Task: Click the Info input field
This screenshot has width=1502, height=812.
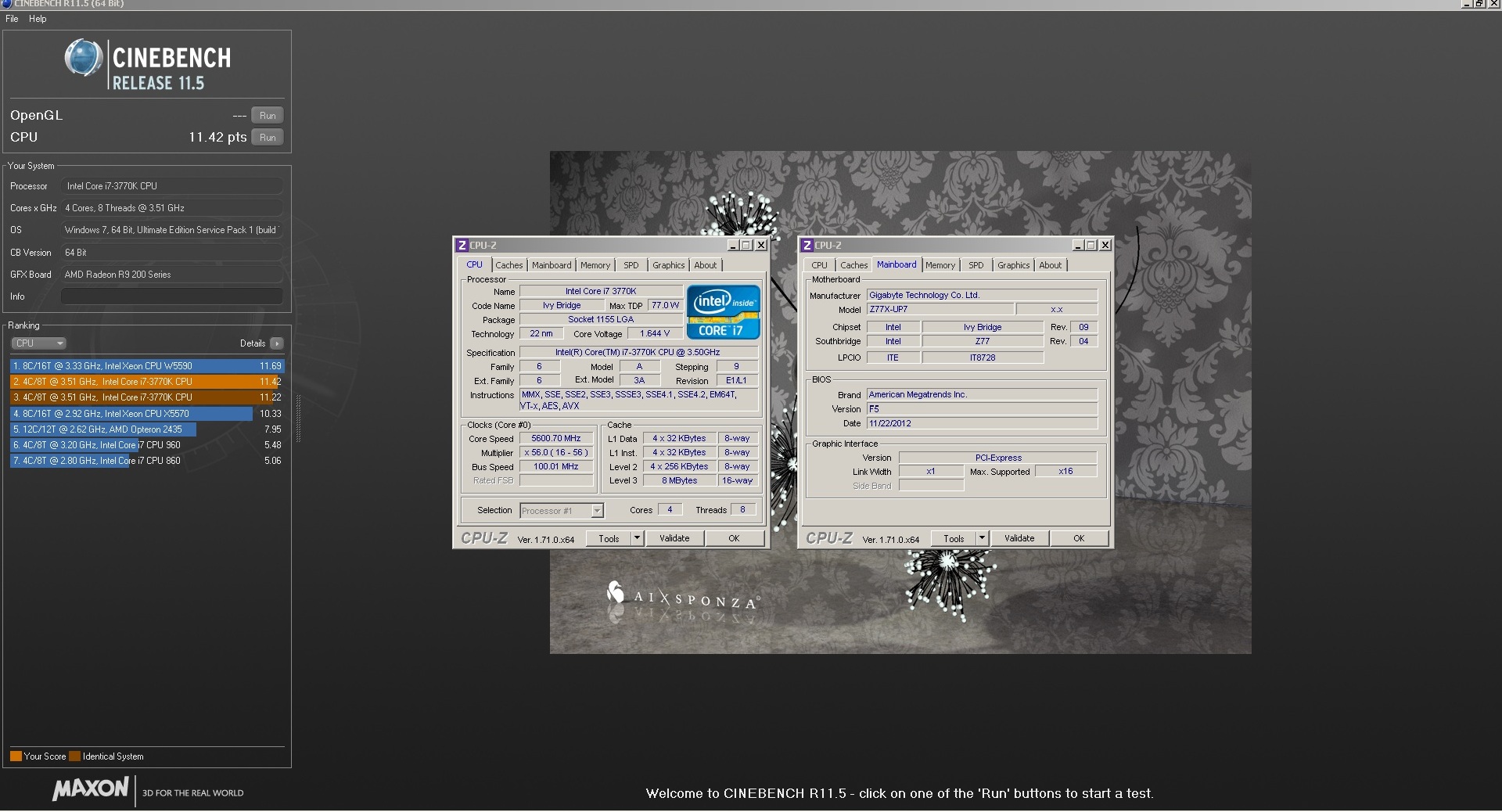Action: click(x=172, y=296)
